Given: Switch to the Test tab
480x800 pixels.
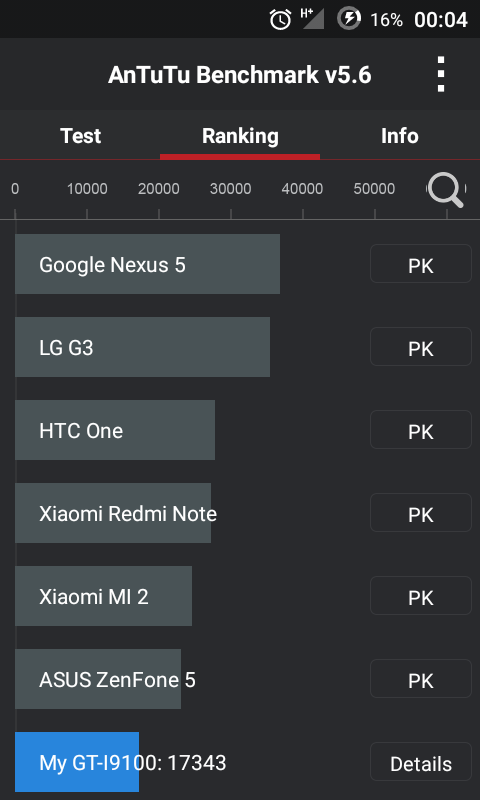Looking at the screenshot, I should (x=80, y=136).
